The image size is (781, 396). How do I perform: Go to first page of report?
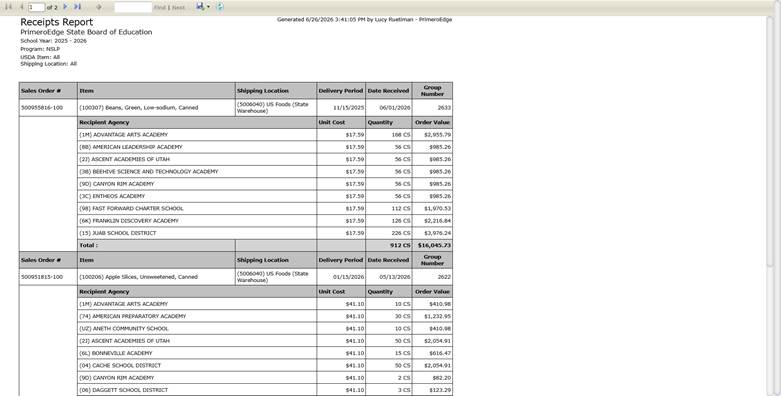8,7
